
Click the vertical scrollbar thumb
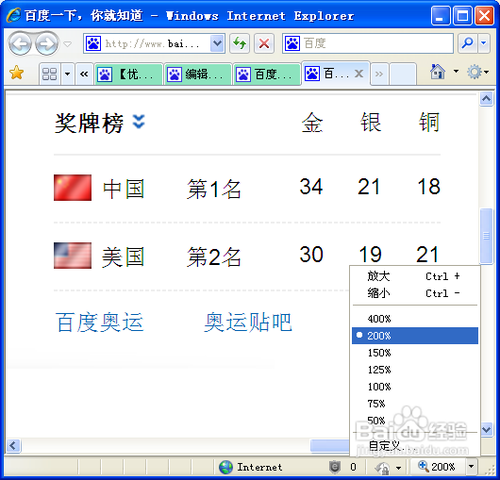pyautogui.click(x=486, y=236)
